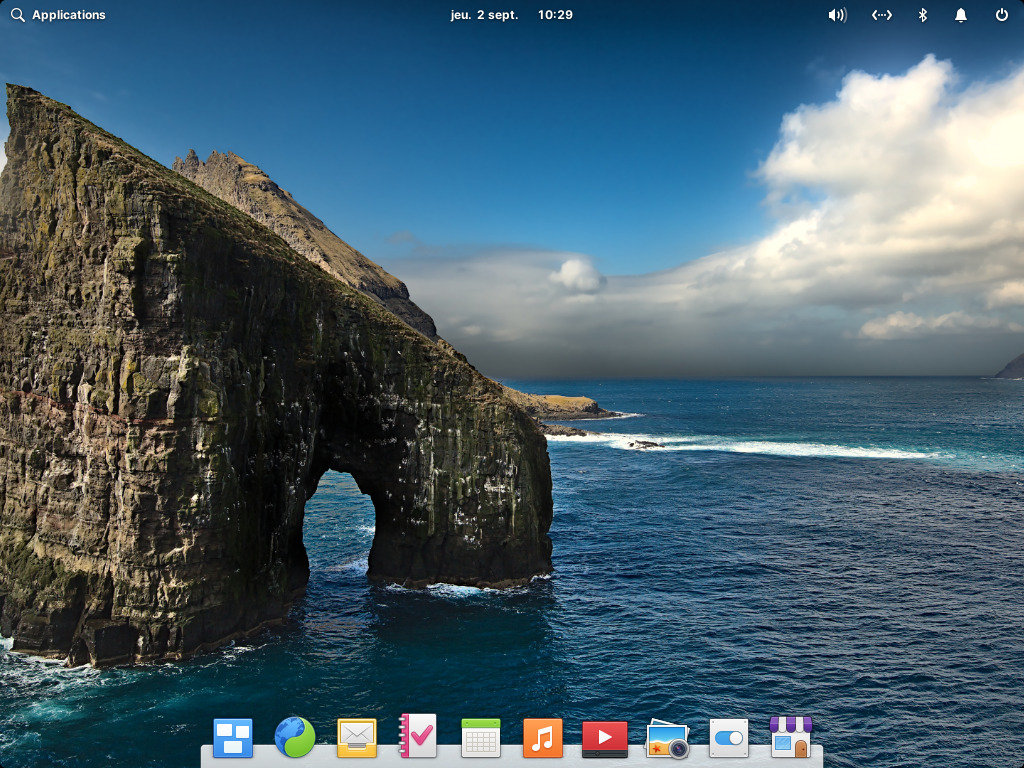Click the 10:29 clock in the panel
1024x768 pixels.
[x=555, y=15]
